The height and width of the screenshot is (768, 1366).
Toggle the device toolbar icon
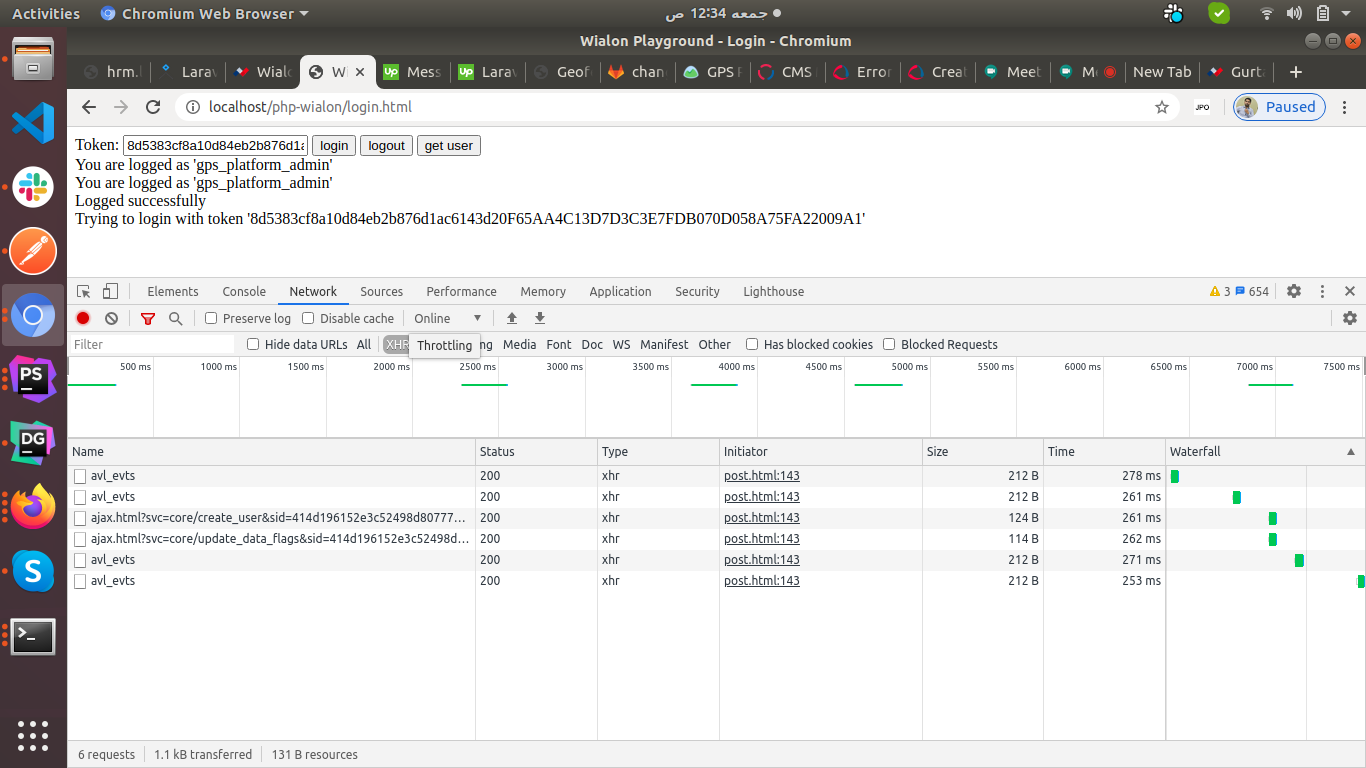(110, 291)
